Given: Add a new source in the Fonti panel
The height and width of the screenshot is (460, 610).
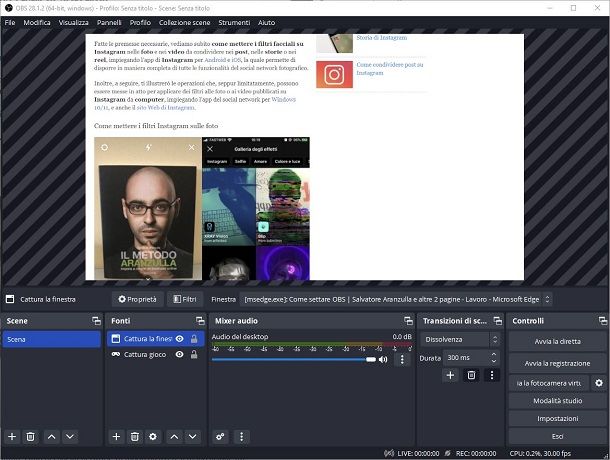Looking at the screenshot, I should (116, 437).
